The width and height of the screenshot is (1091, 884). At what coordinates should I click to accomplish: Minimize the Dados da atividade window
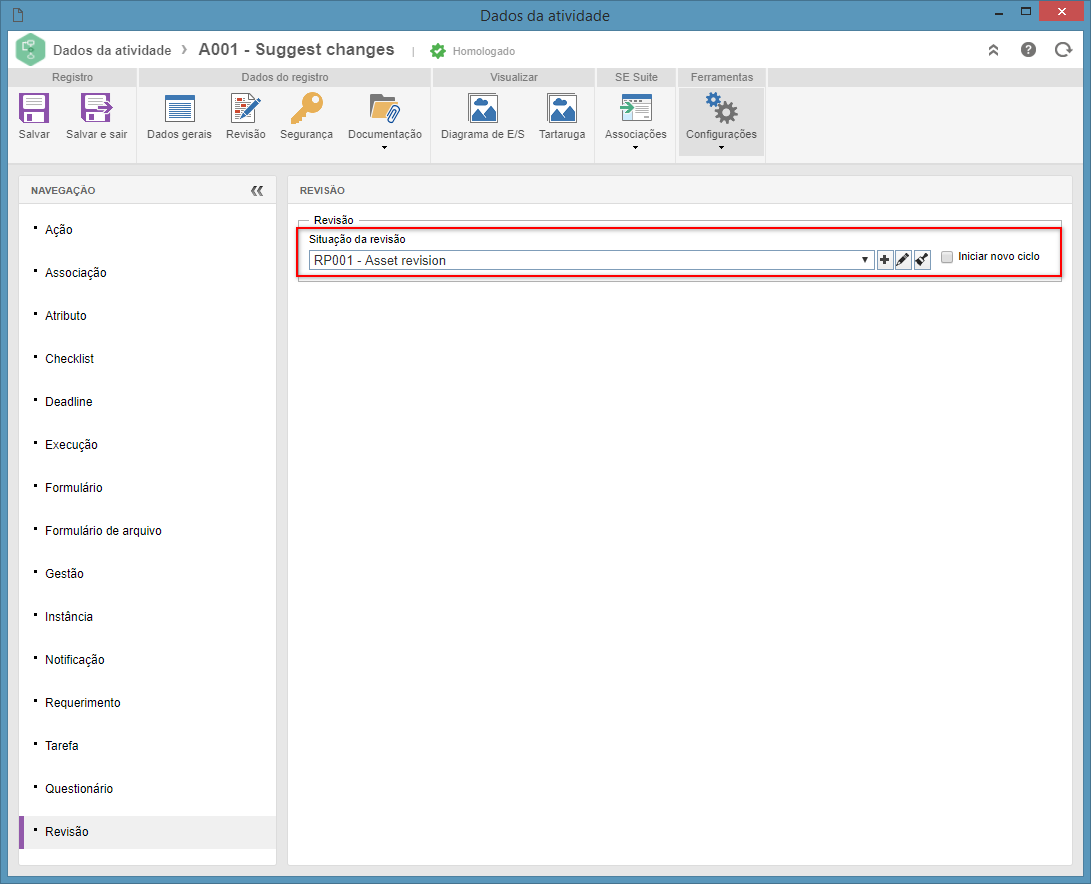[x=999, y=13]
